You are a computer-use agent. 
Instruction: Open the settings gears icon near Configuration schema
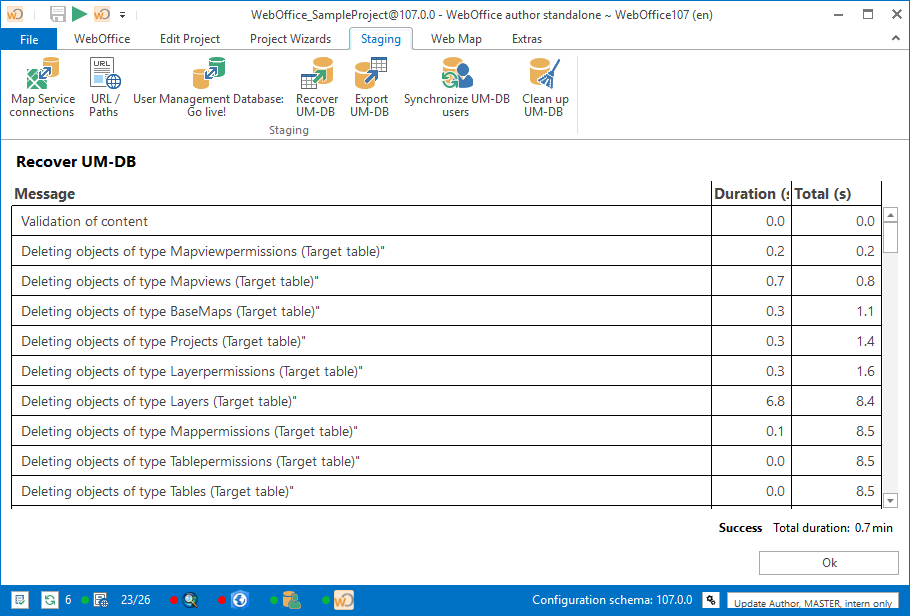tap(710, 599)
